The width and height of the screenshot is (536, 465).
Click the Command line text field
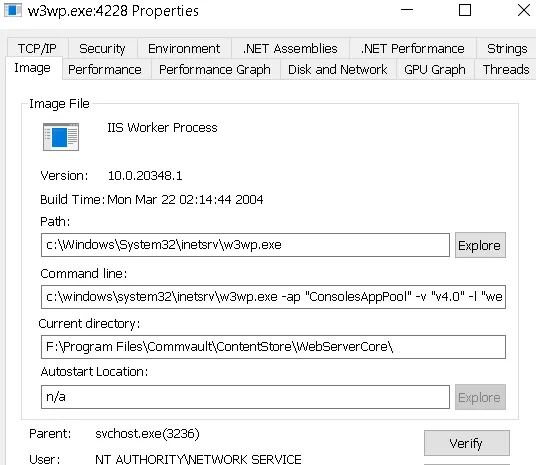click(273, 297)
